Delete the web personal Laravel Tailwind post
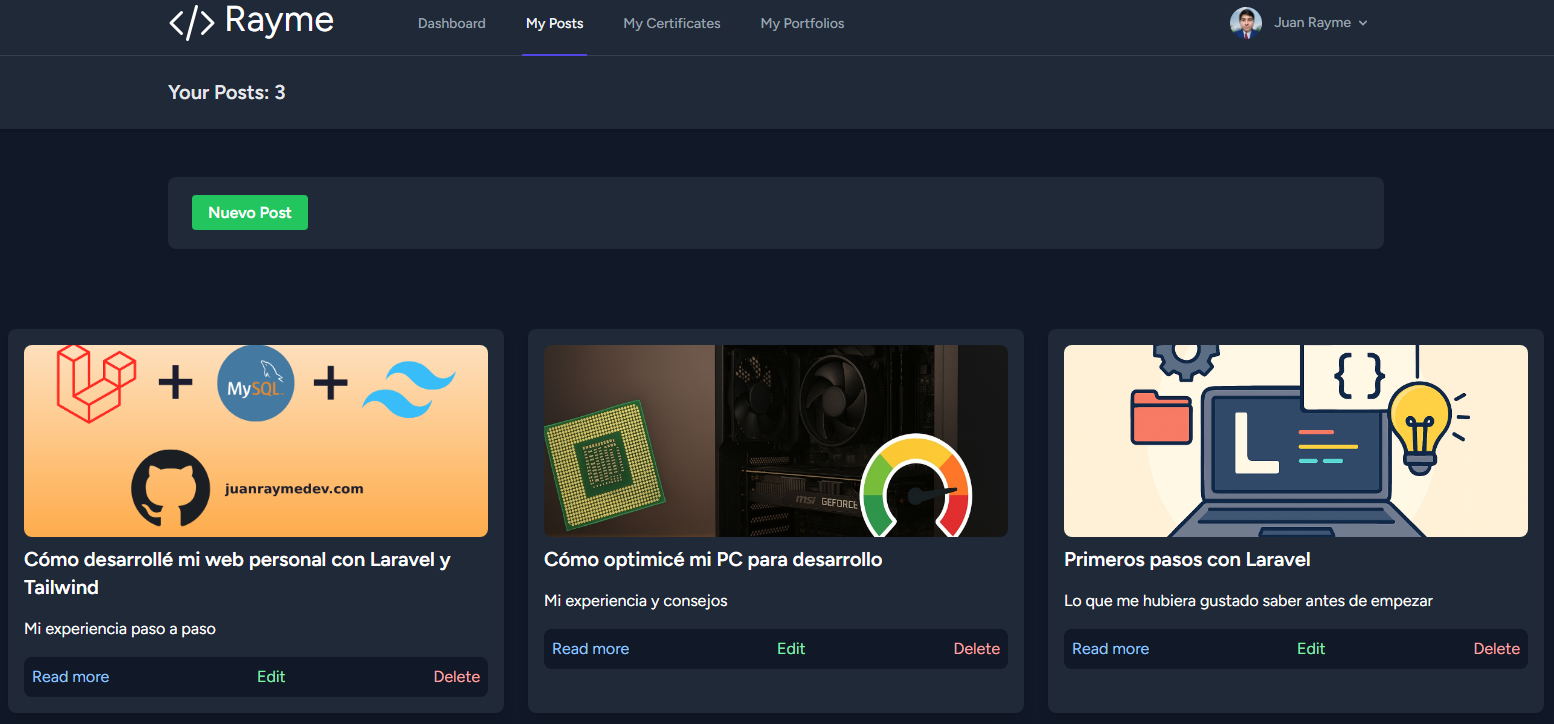The image size is (1554, 724). 456,677
